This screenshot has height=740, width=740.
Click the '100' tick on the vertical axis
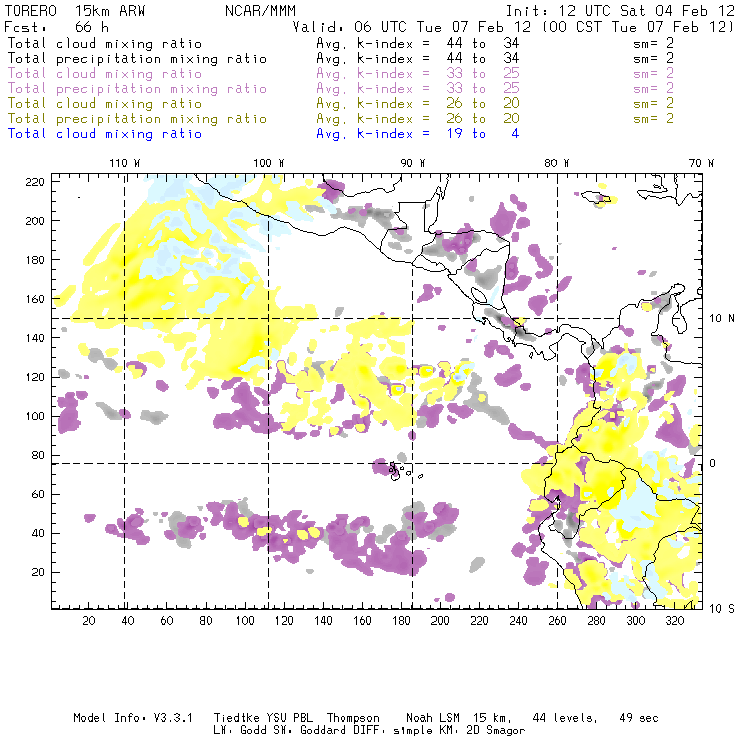[35, 416]
